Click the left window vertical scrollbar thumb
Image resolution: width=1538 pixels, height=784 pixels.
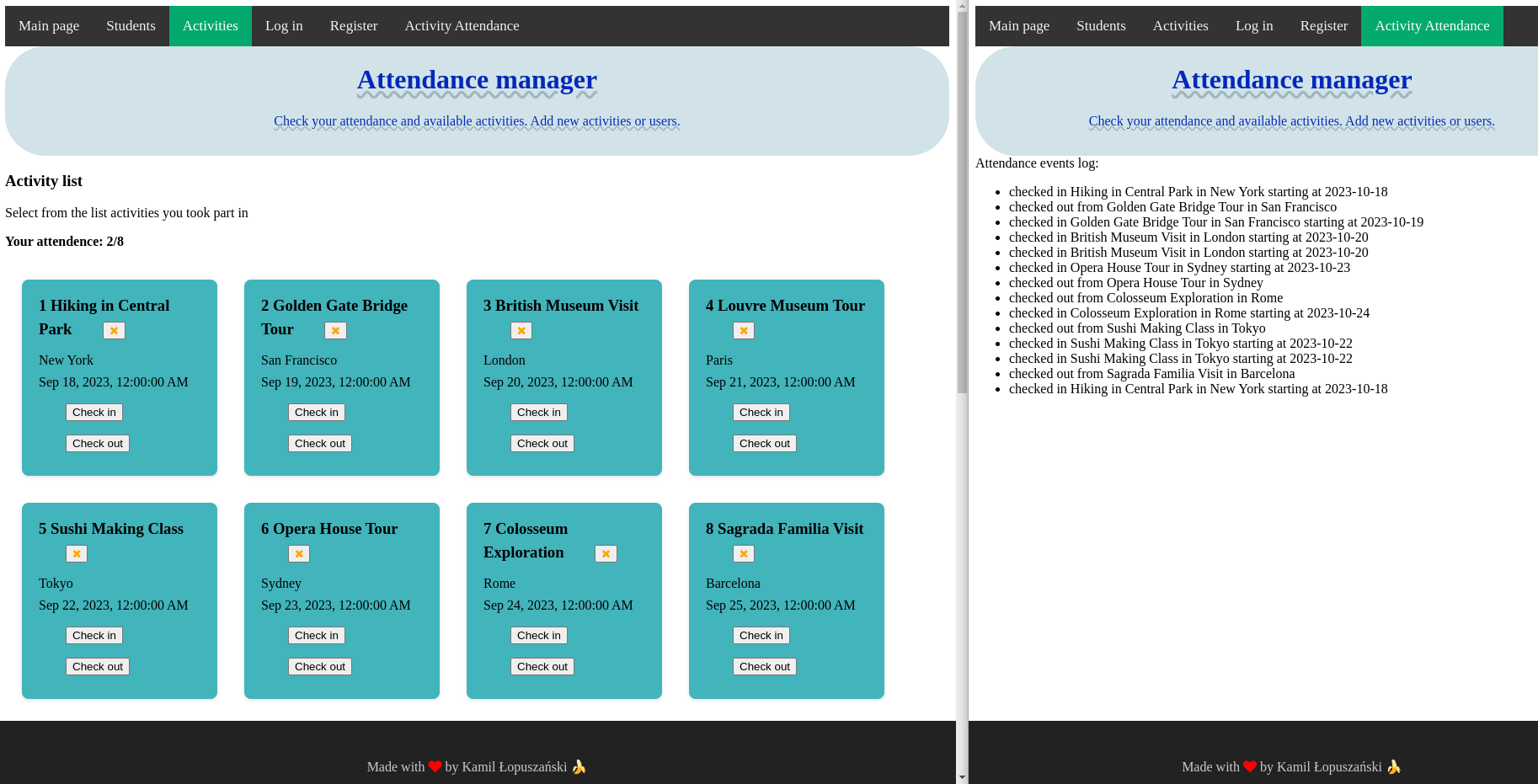[x=962, y=202]
